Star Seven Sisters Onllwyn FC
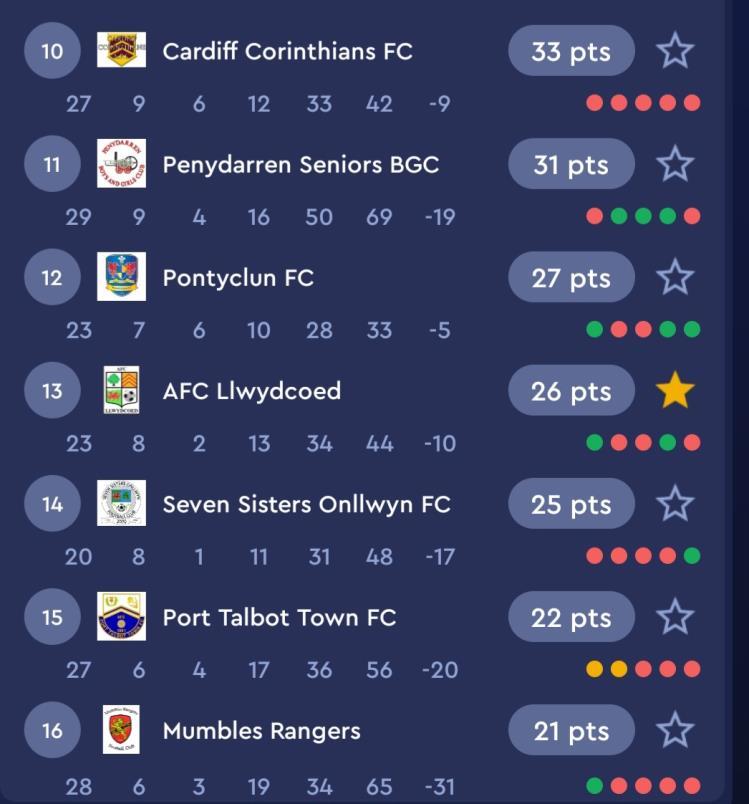 click(675, 504)
